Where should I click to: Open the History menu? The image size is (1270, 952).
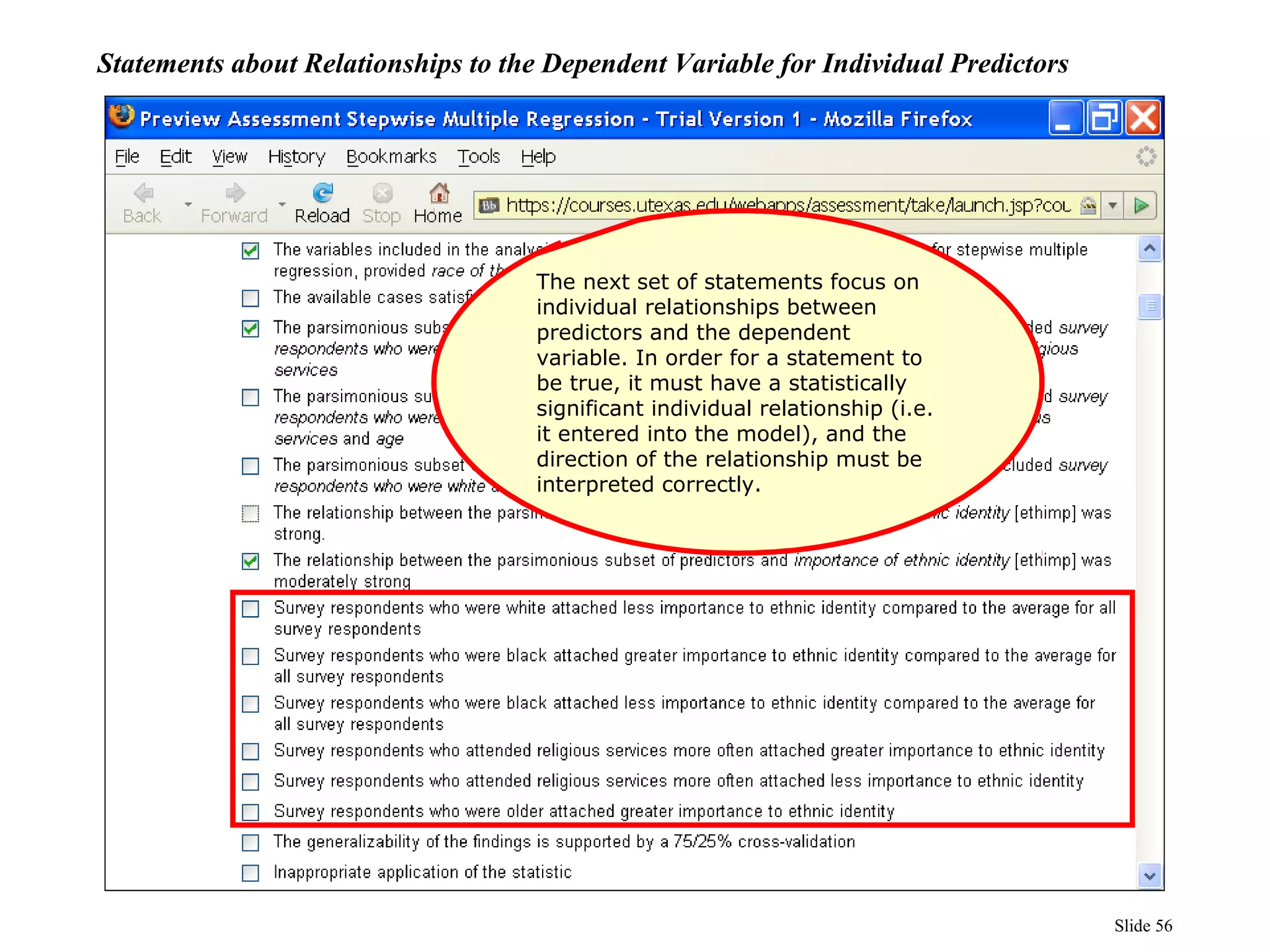296,157
